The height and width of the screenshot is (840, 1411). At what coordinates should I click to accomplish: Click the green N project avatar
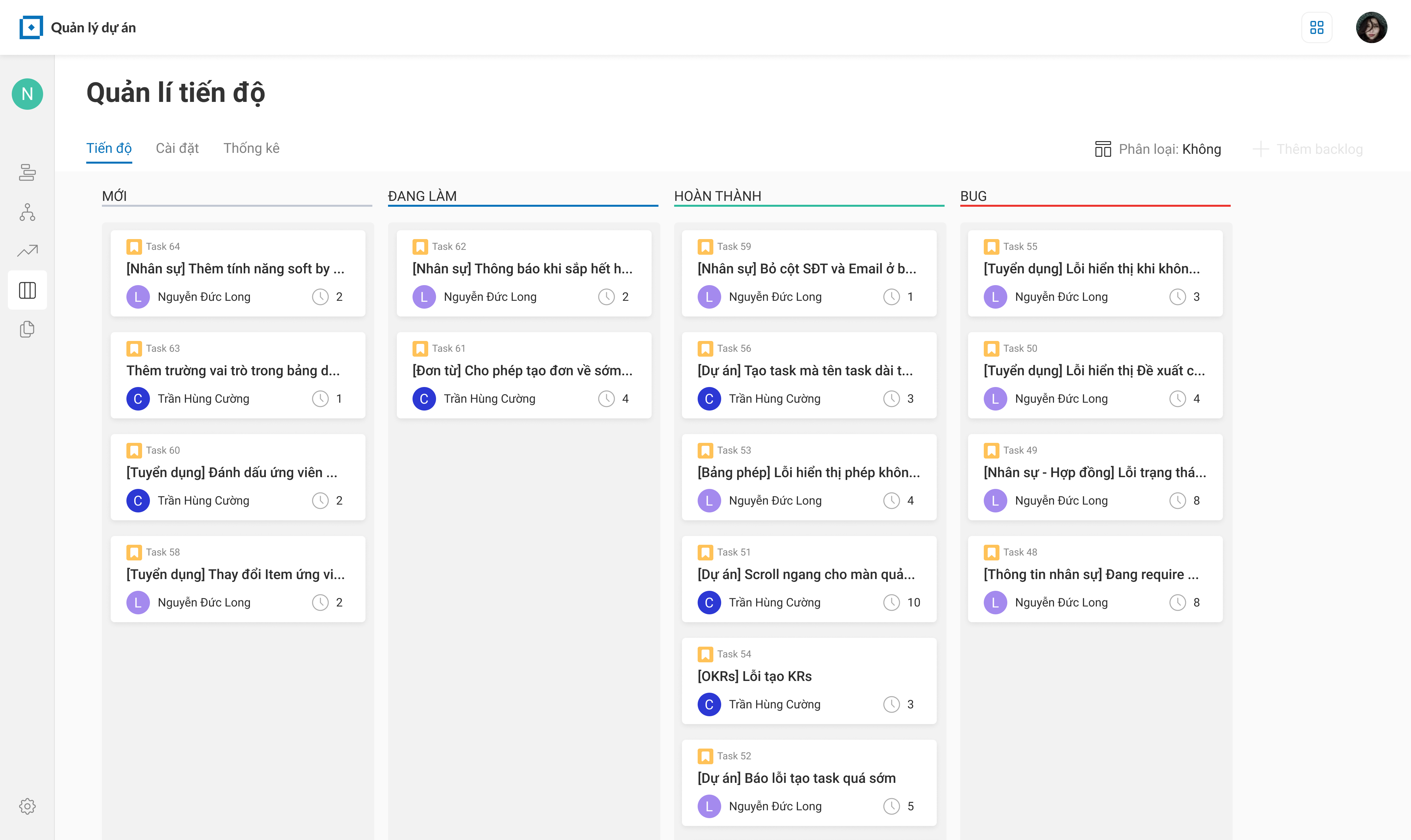pyautogui.click(x=27, y=94)
